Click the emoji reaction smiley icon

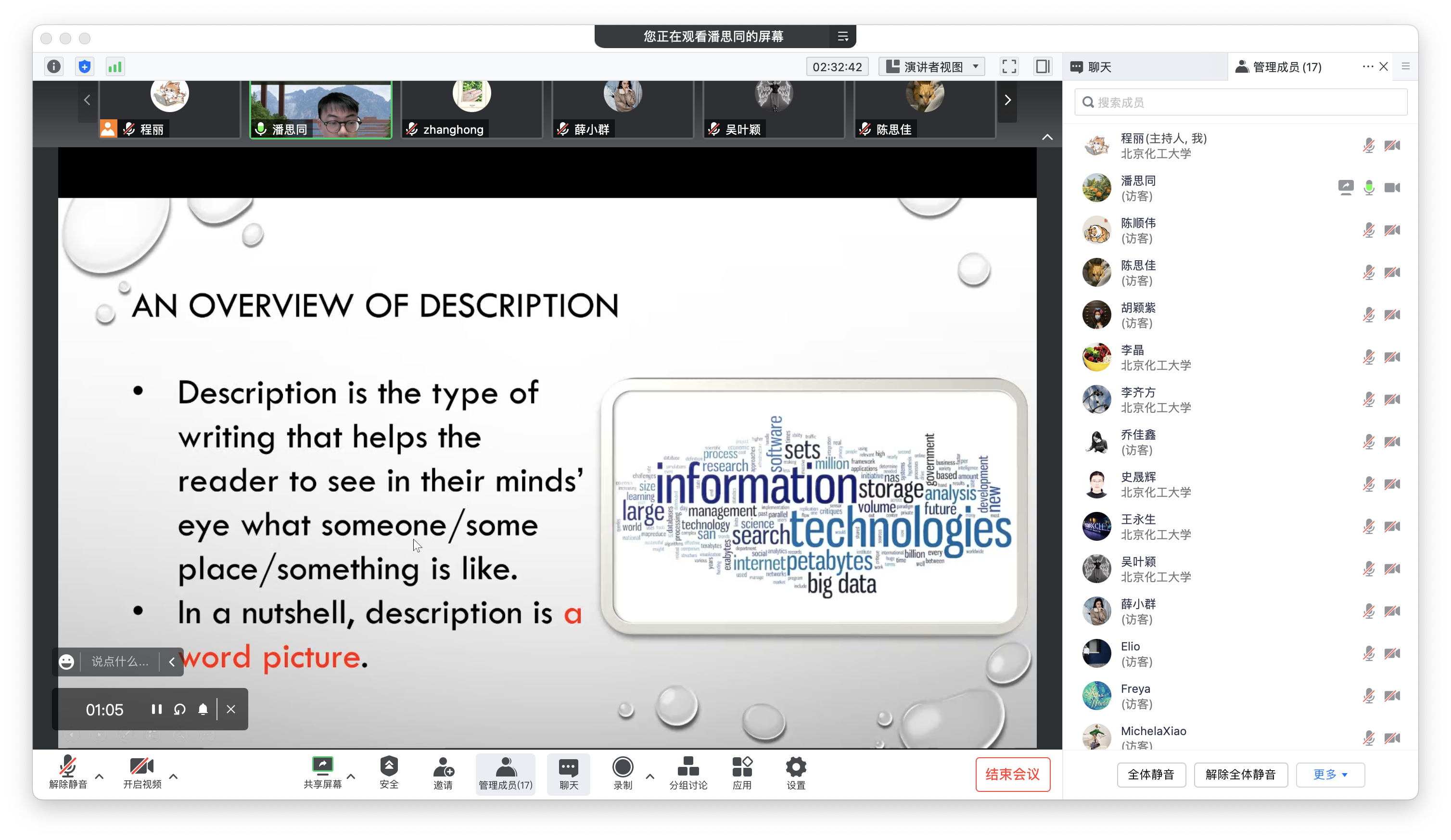click(x=66, y=662)
